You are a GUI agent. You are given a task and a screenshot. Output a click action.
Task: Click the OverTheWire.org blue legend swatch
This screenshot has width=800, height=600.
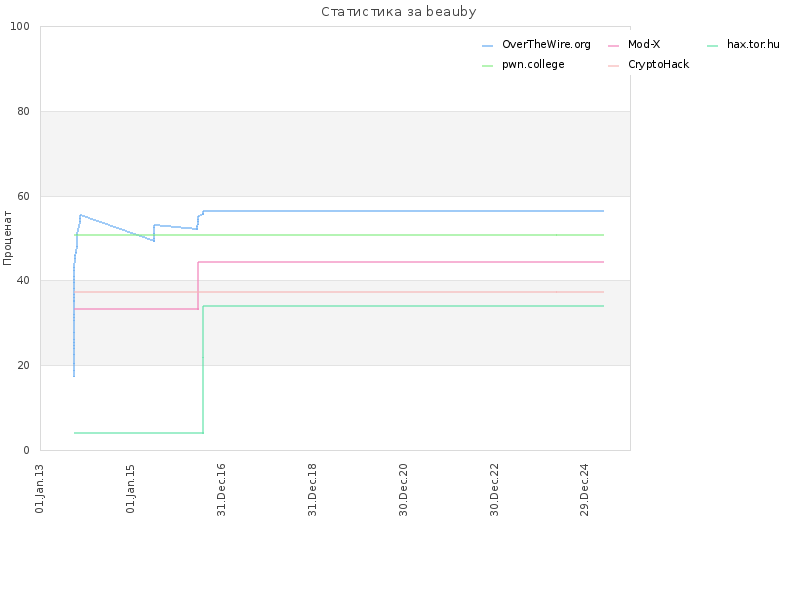(x=487, y=46)
